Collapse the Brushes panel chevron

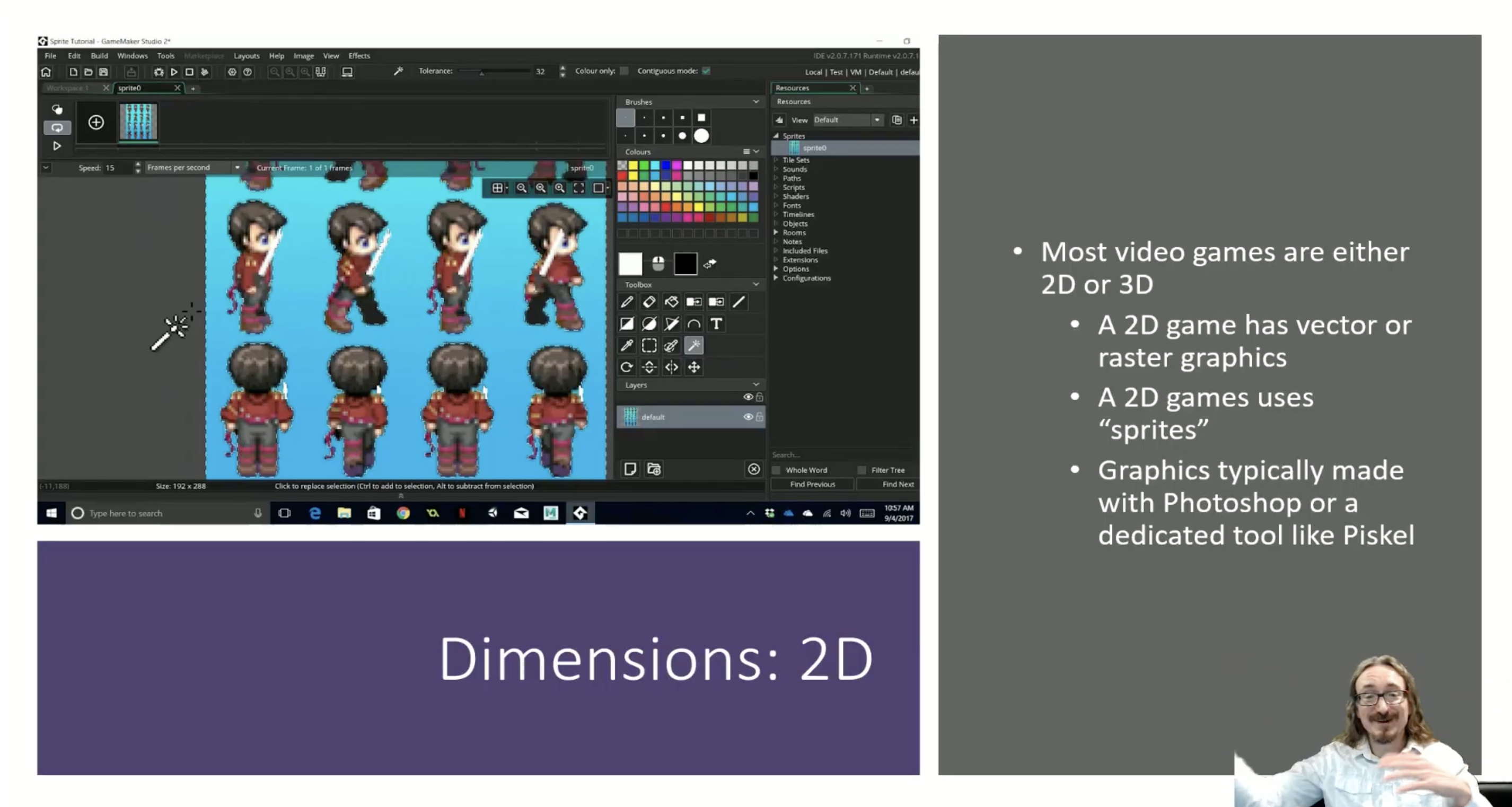tap(756, 101)
